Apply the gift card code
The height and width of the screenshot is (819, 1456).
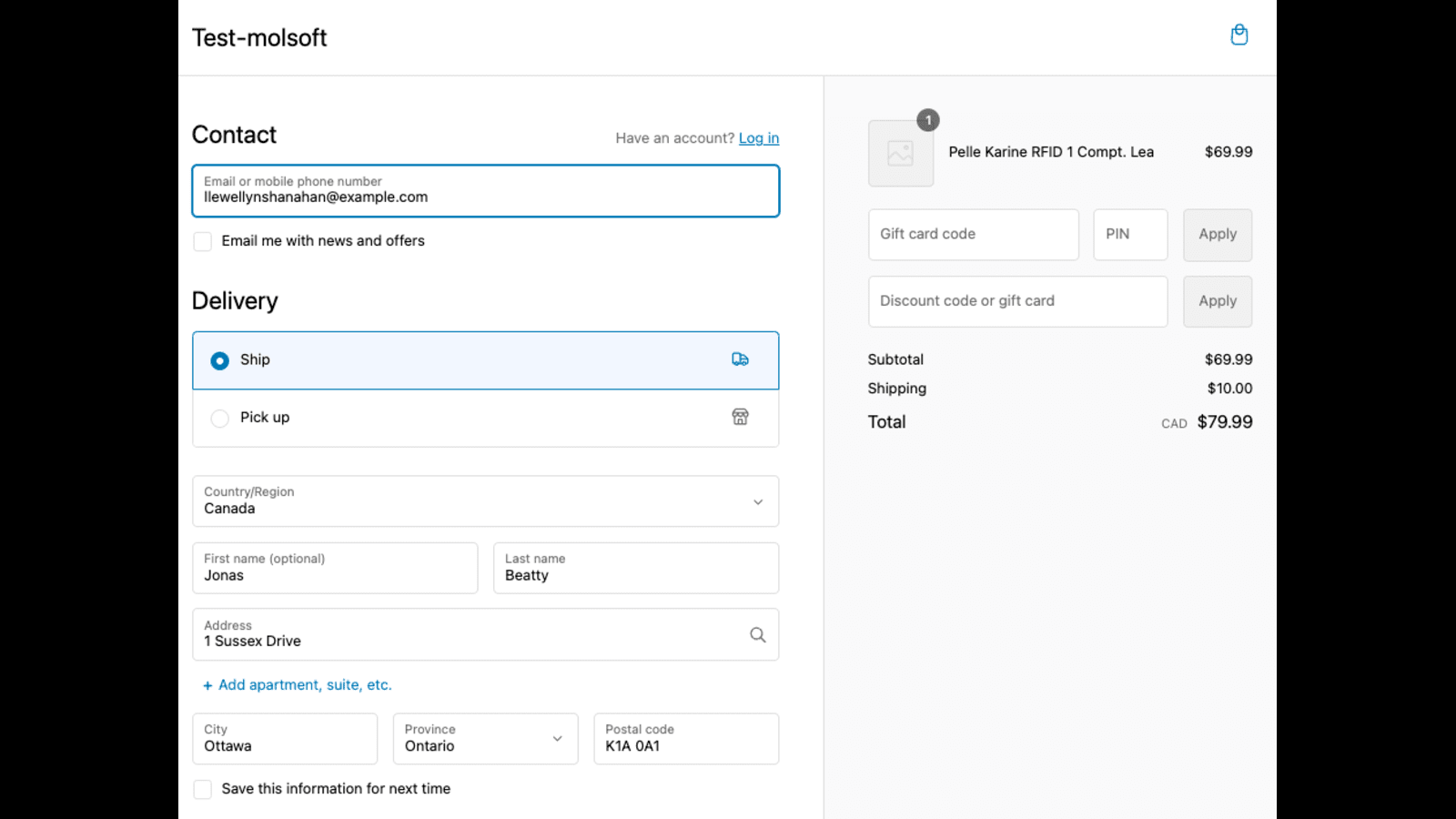coord(1217,234)
